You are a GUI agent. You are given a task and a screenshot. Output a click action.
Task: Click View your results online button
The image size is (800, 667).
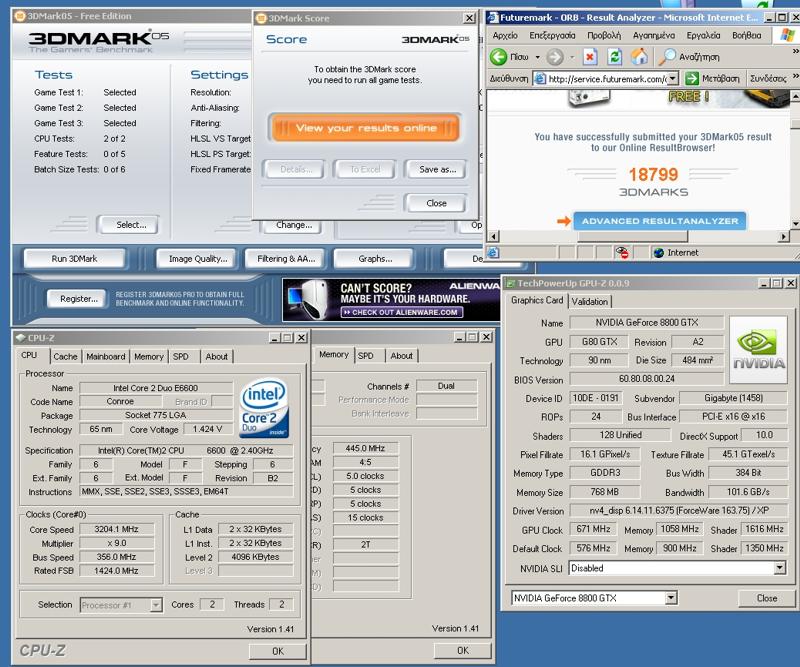366,128
